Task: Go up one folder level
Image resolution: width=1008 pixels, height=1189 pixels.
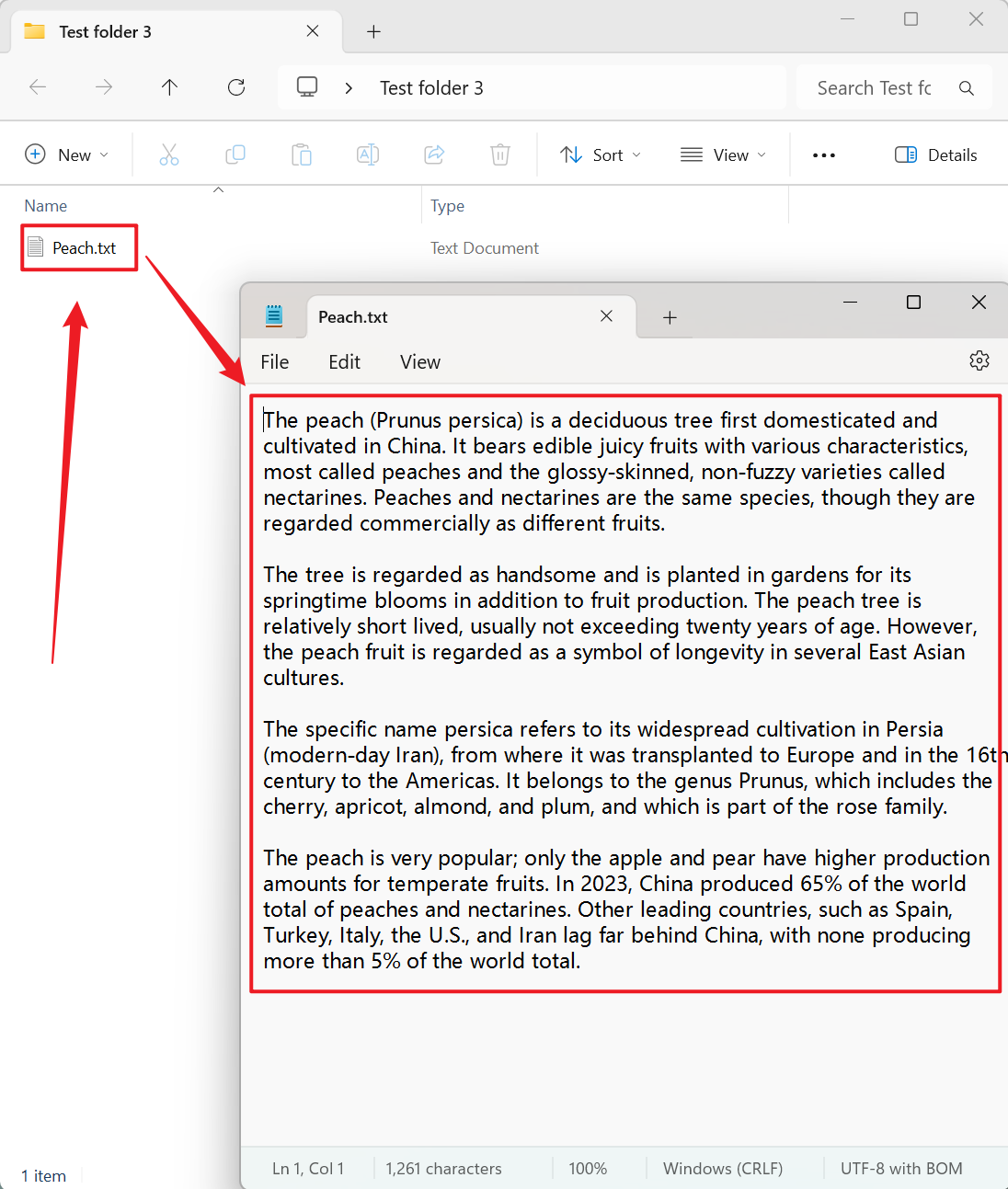Action: [x=169, y=87]
